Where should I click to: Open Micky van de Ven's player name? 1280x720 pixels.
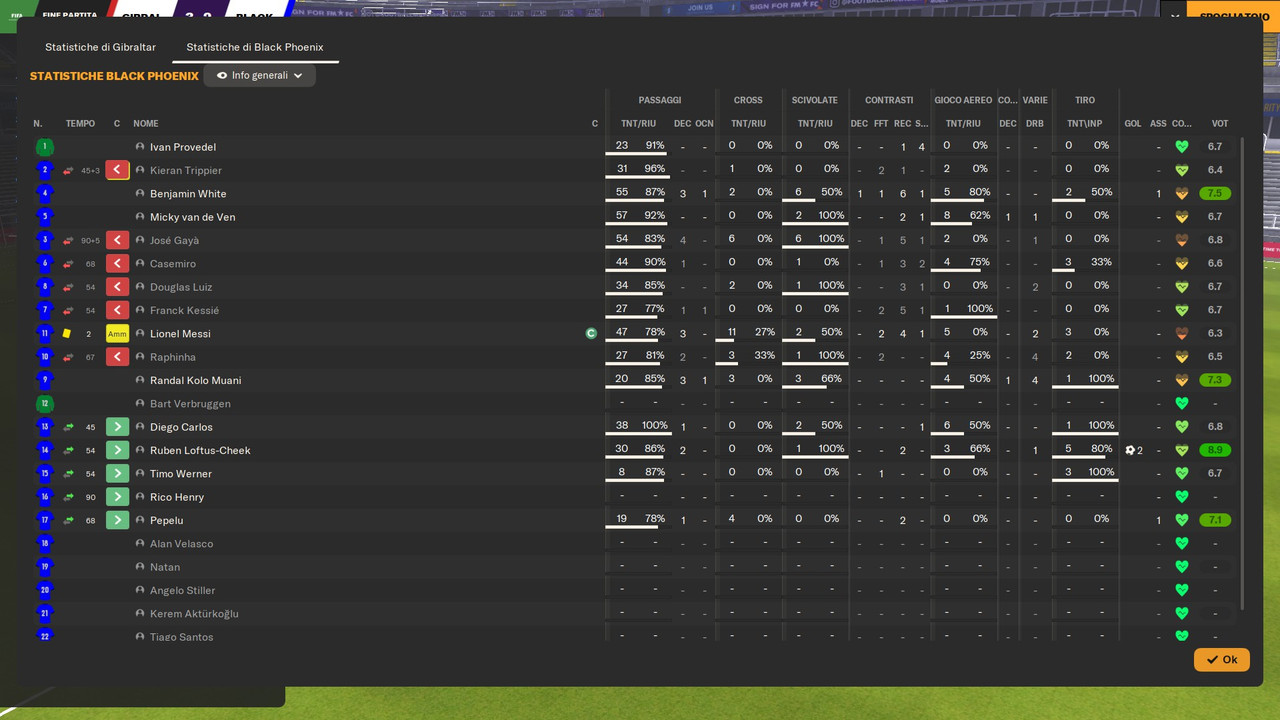pos(192,217)
